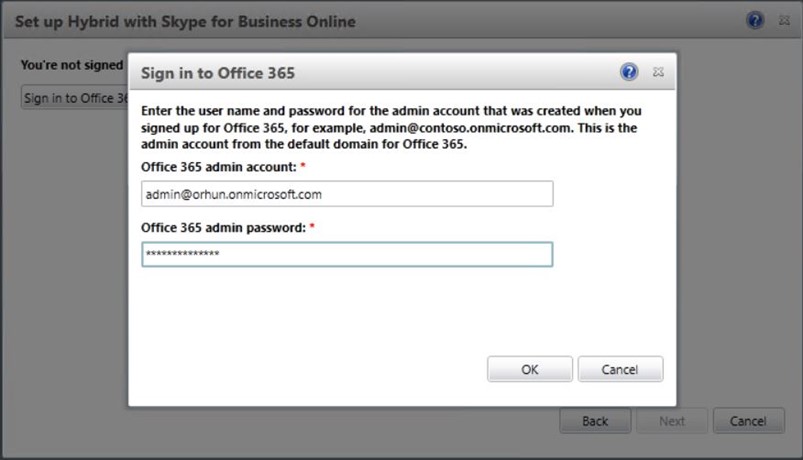Viewport: 803px width, 460px height.
Task: Close the Sign in to Office 365 dialog
Action: tap(658, 72)
